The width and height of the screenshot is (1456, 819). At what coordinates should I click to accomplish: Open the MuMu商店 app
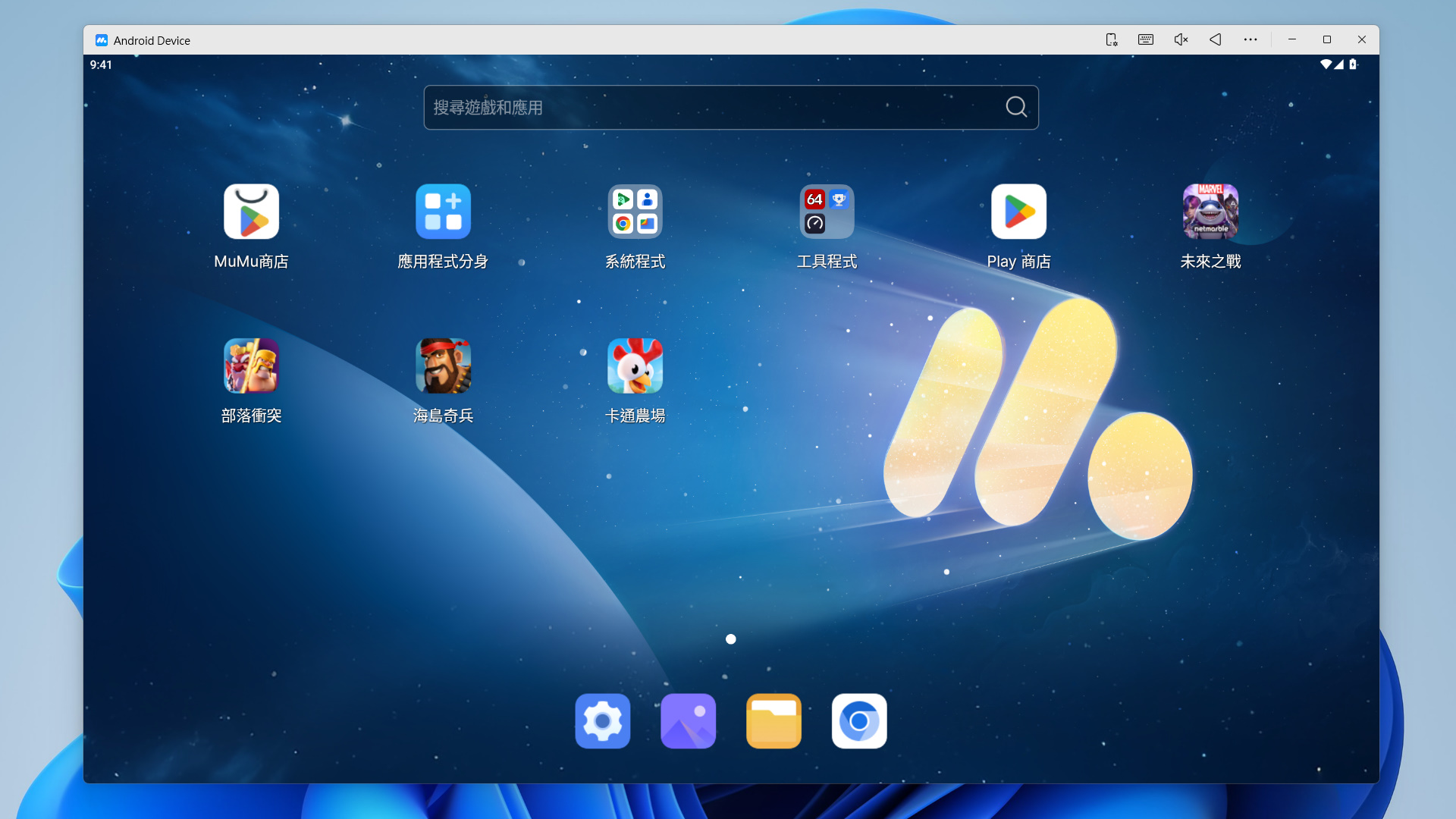point(251,212)
